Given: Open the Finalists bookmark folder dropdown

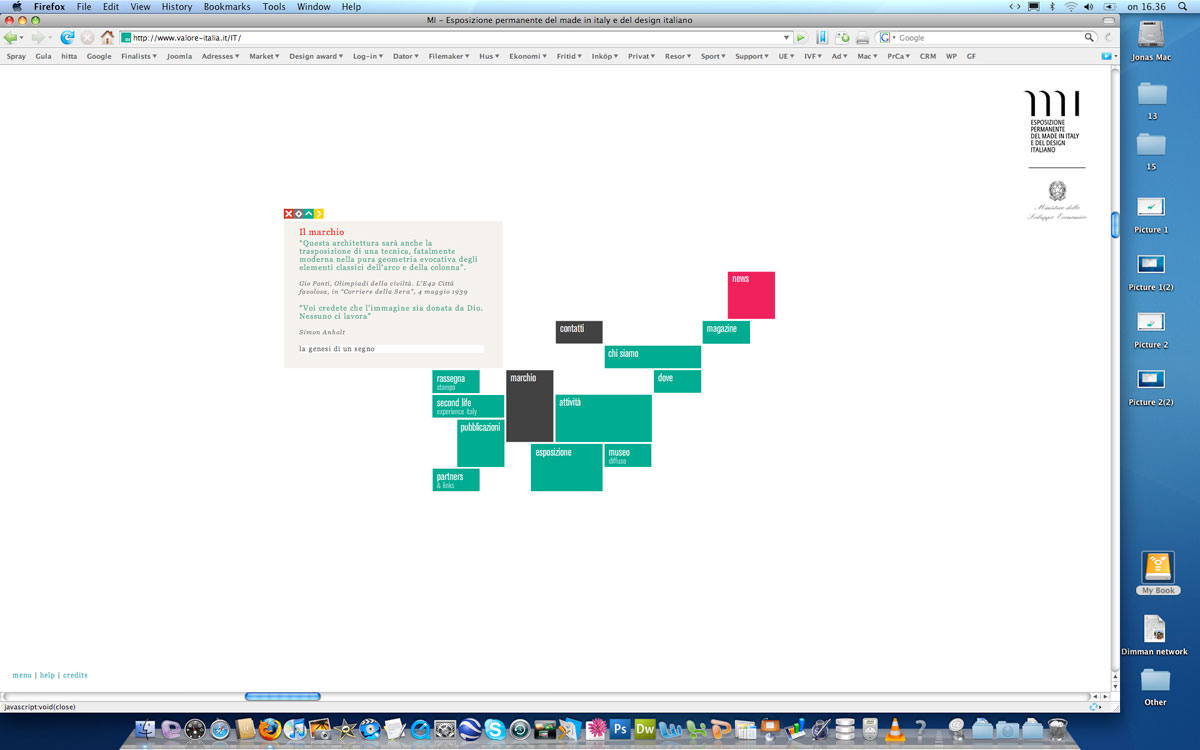Looking at the screenshot, I should point(139,57).
